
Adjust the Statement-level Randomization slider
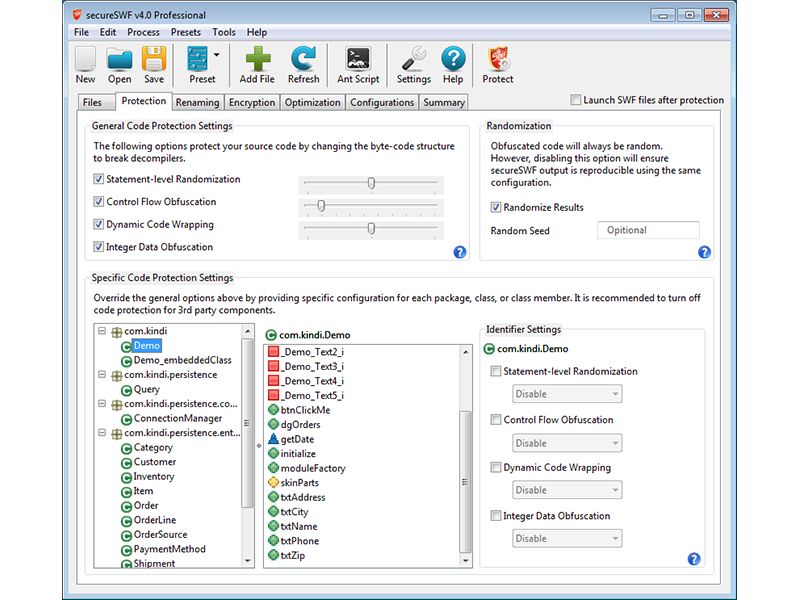(x=371, y=183)
